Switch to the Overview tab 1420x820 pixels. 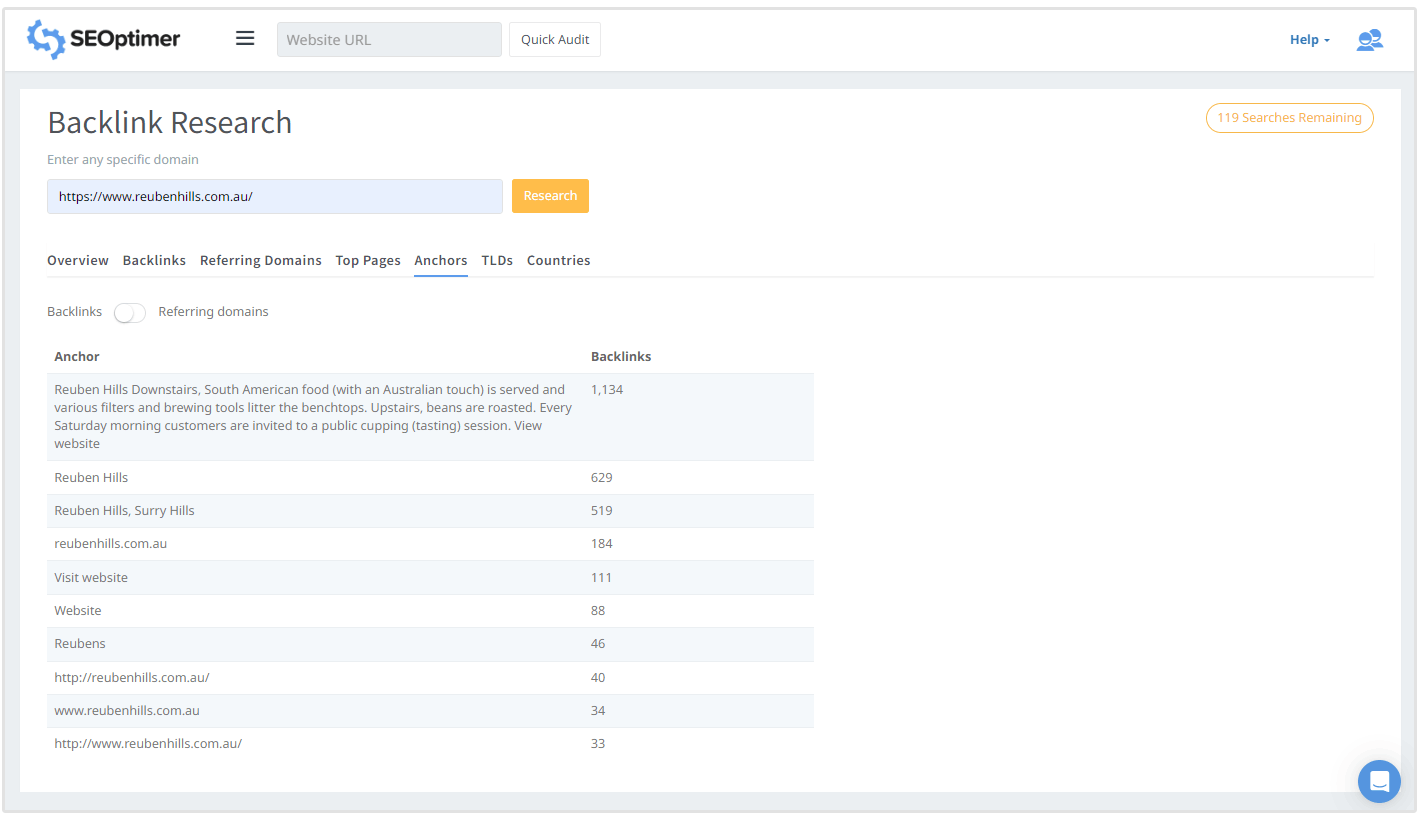coord(78,260)
